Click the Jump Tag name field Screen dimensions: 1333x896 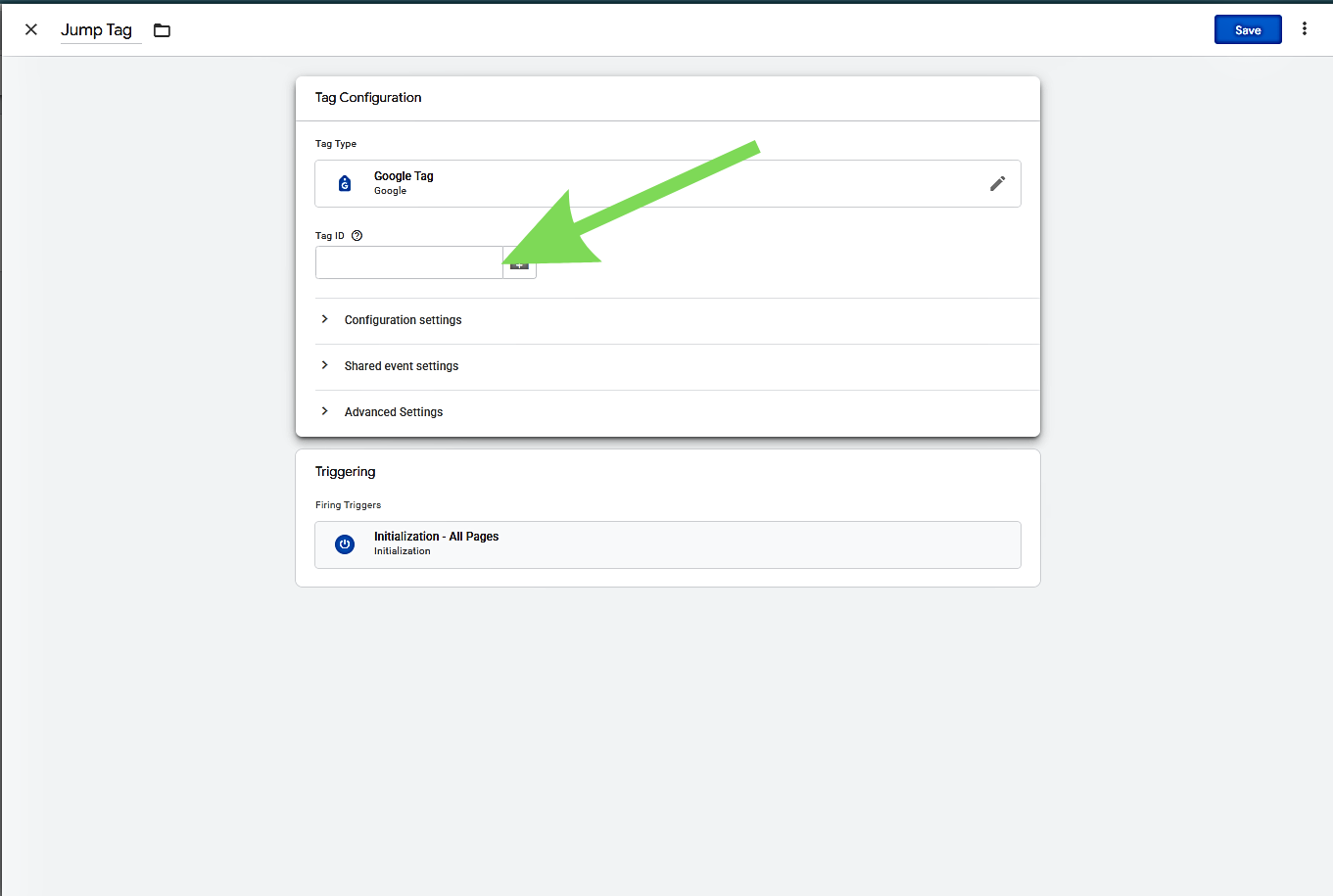pyautogui.click(x=96, y=30)
